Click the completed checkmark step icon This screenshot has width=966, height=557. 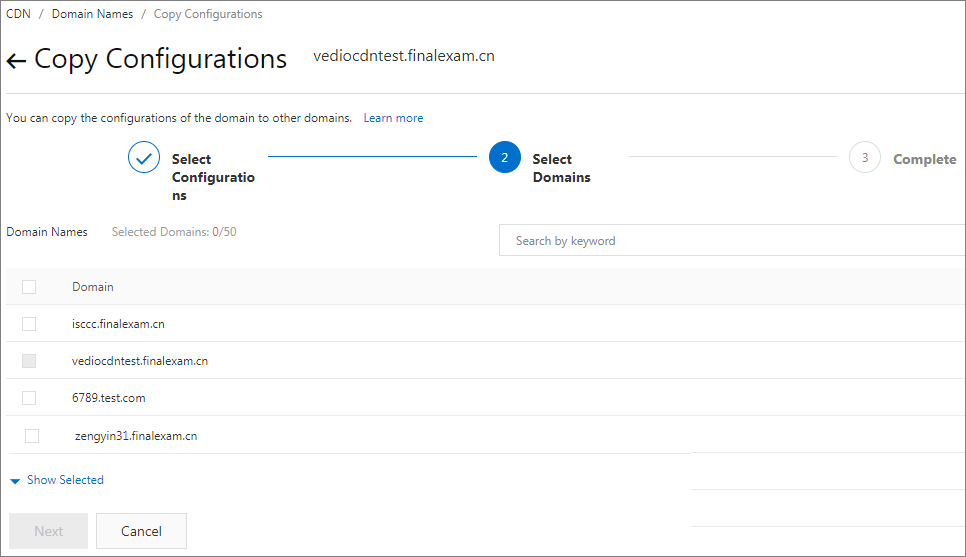pyautogui.click(x=144, y=157)
